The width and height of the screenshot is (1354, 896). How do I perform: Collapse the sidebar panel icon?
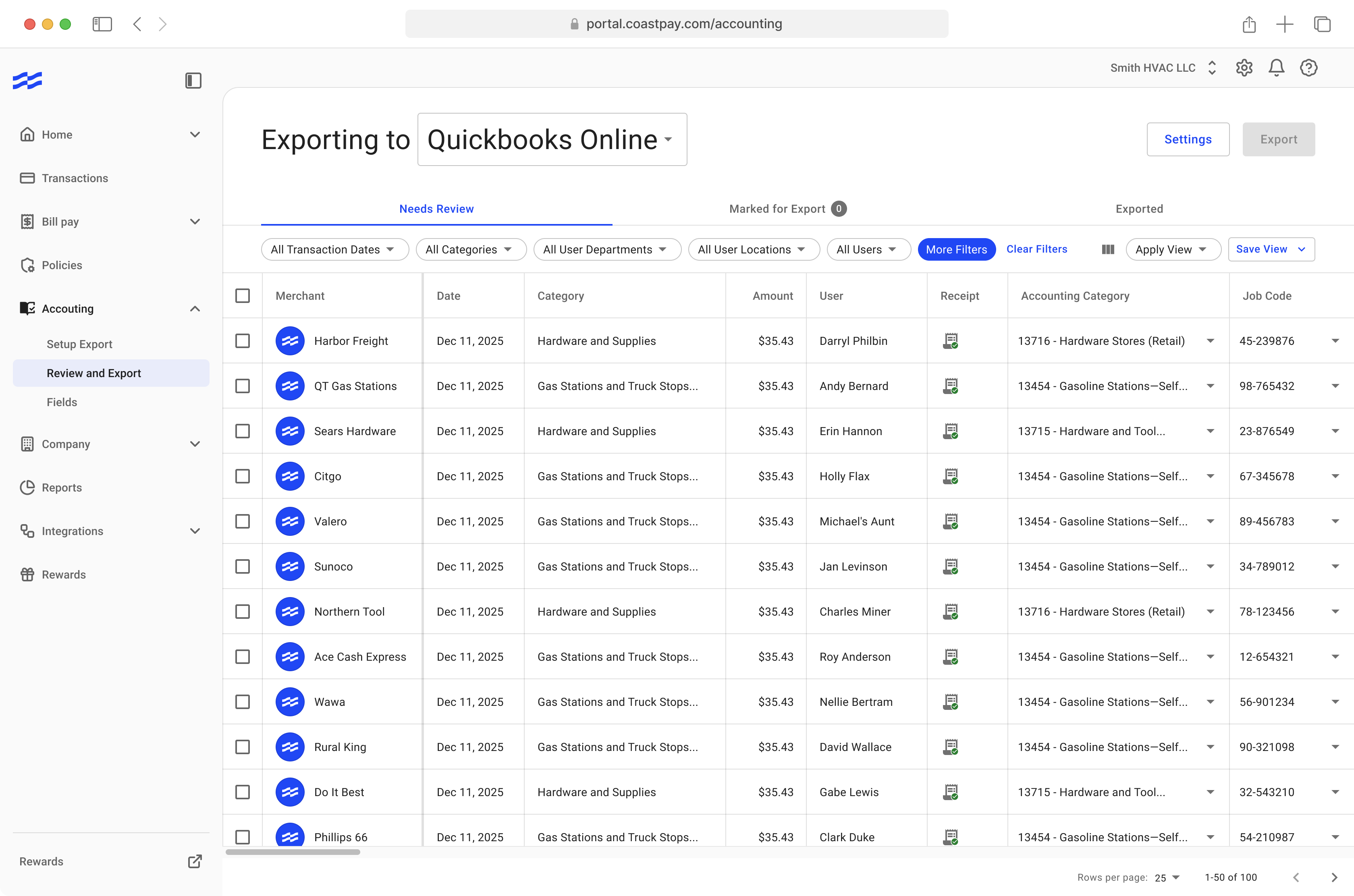pos(193,81)
